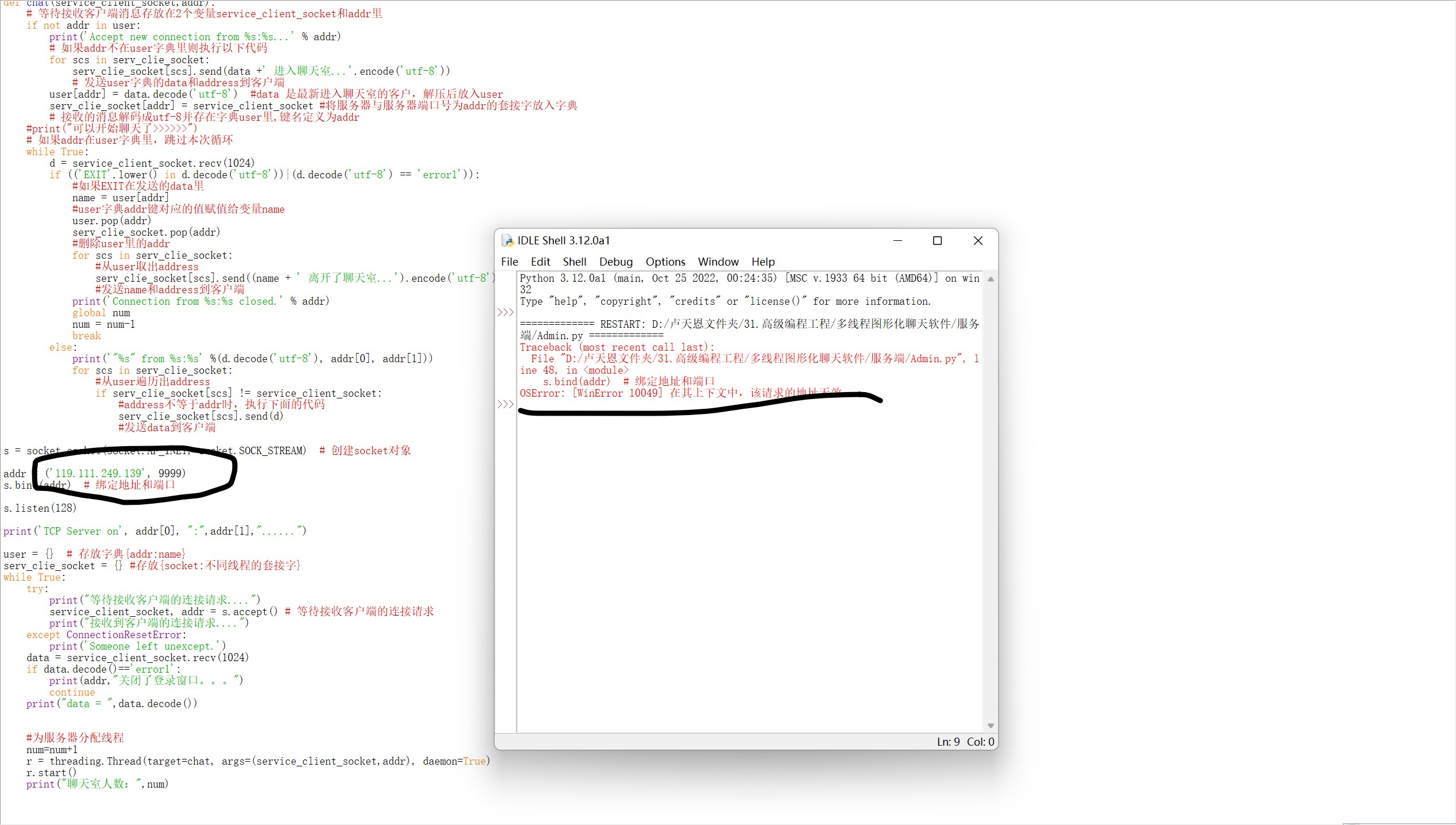Close the IDLE Shell window
Viewport: 1456px width, 825px height.
coord(978,240)
